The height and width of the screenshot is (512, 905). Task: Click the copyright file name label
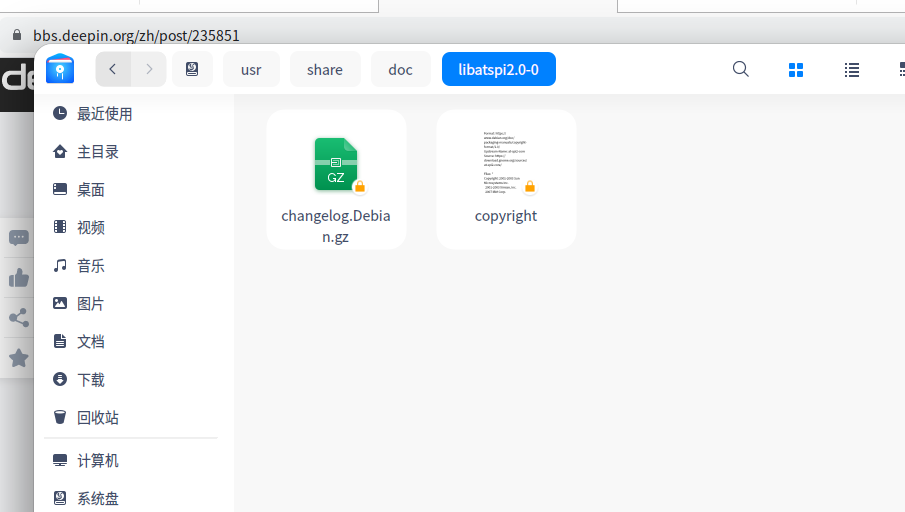coord(506,216)
